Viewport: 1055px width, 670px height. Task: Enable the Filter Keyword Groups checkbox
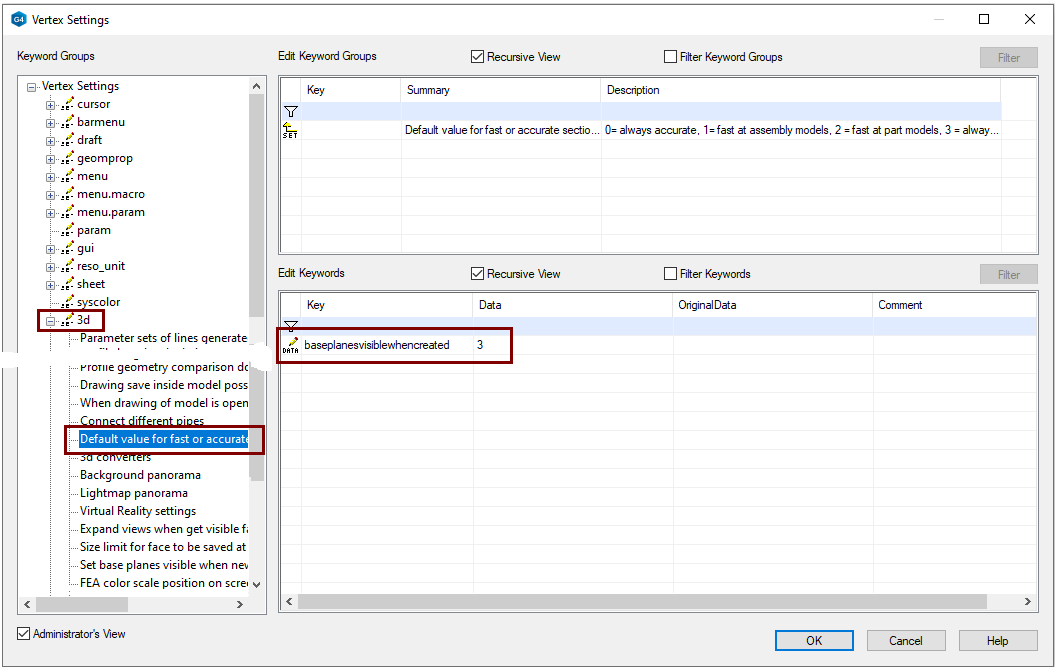click(671, 57)
